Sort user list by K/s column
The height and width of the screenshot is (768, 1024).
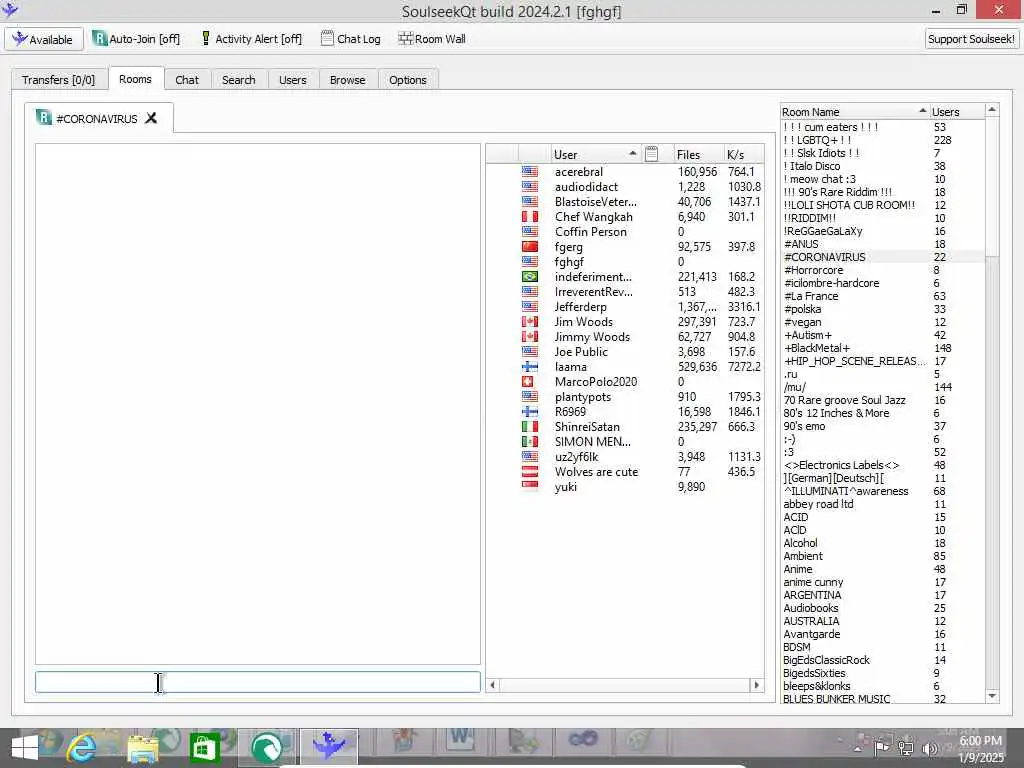coord(743,154)
